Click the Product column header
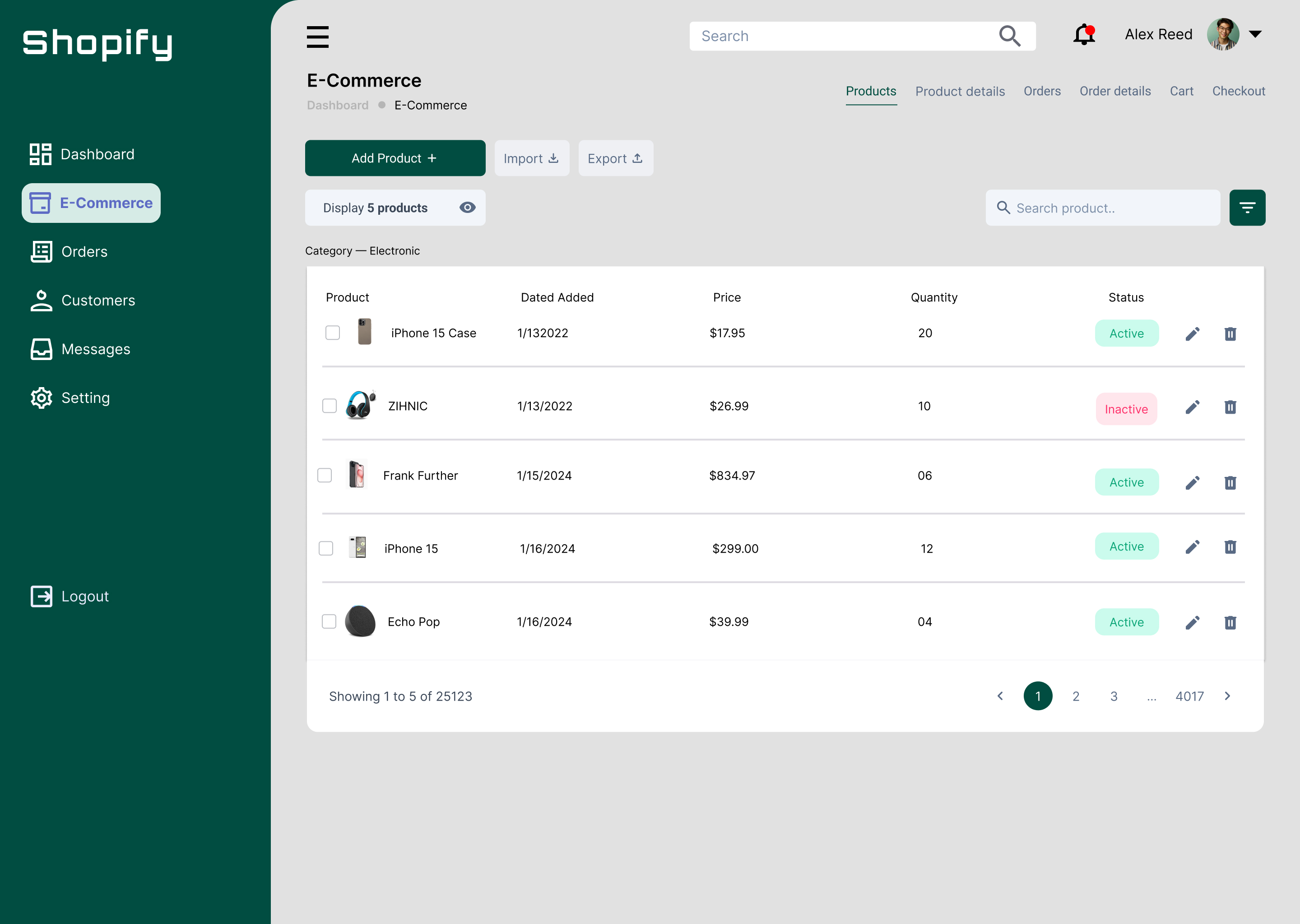Screen dimensions: 1300x924 347,298
